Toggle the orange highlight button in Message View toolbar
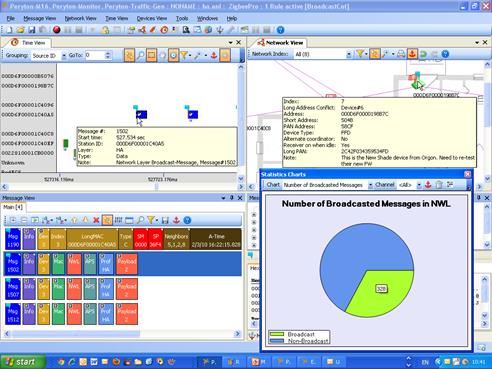 [107, 220]
